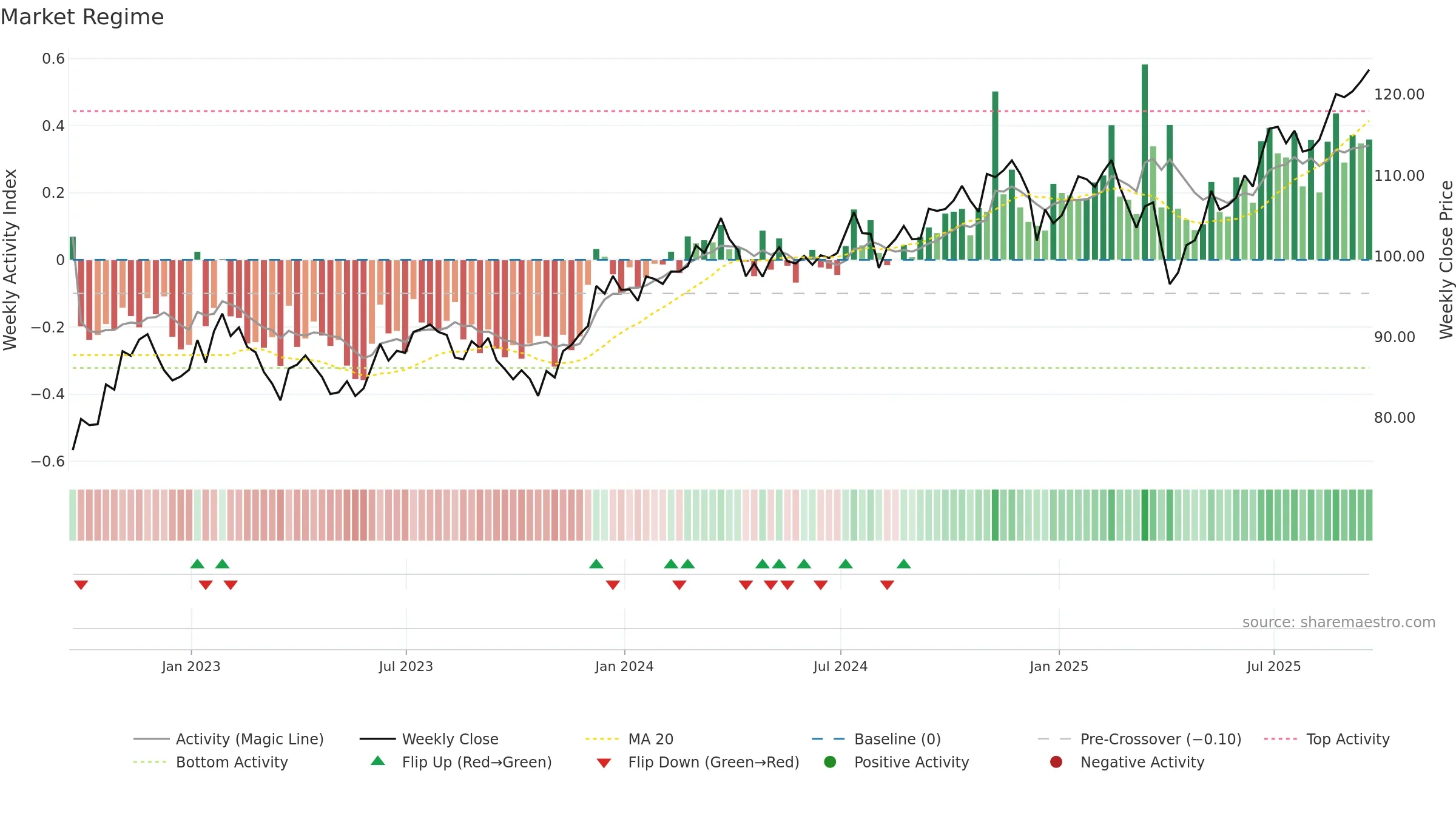Click the last green flip-up marker after Jul 2024
The height and width of the screenshot is (819, 1456).
904,564
